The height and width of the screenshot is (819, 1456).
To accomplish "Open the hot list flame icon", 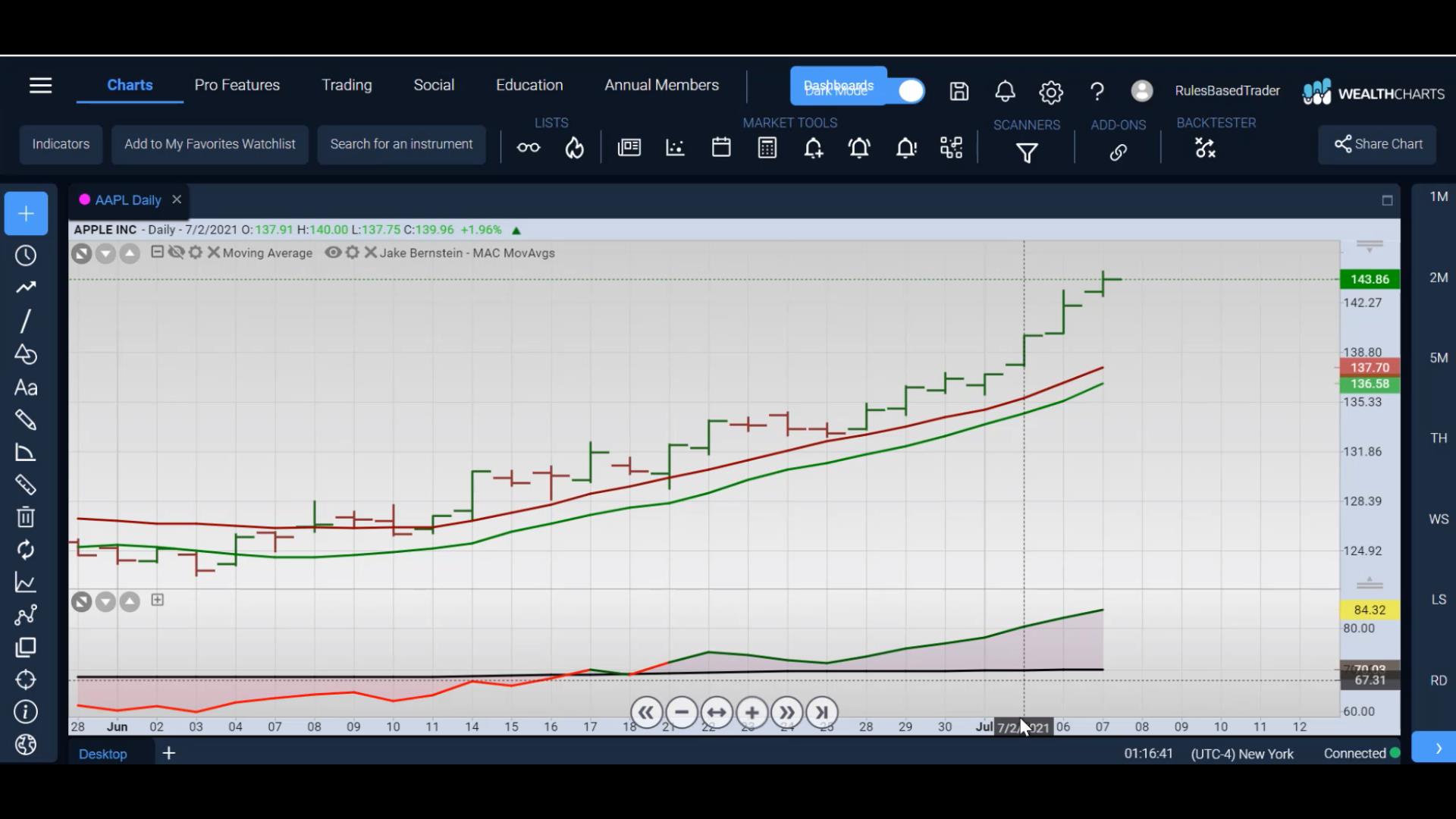I will point(575,148).
